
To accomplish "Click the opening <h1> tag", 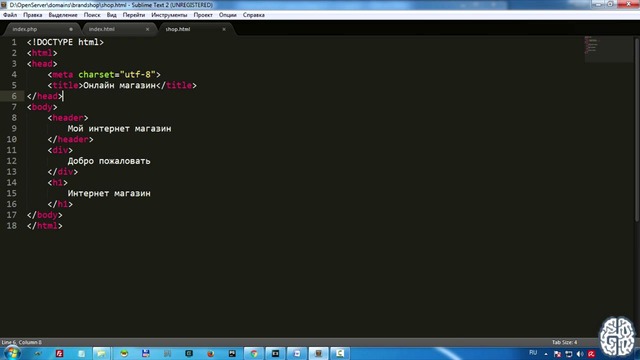I will pyautogui.click(x=58, y=182).
